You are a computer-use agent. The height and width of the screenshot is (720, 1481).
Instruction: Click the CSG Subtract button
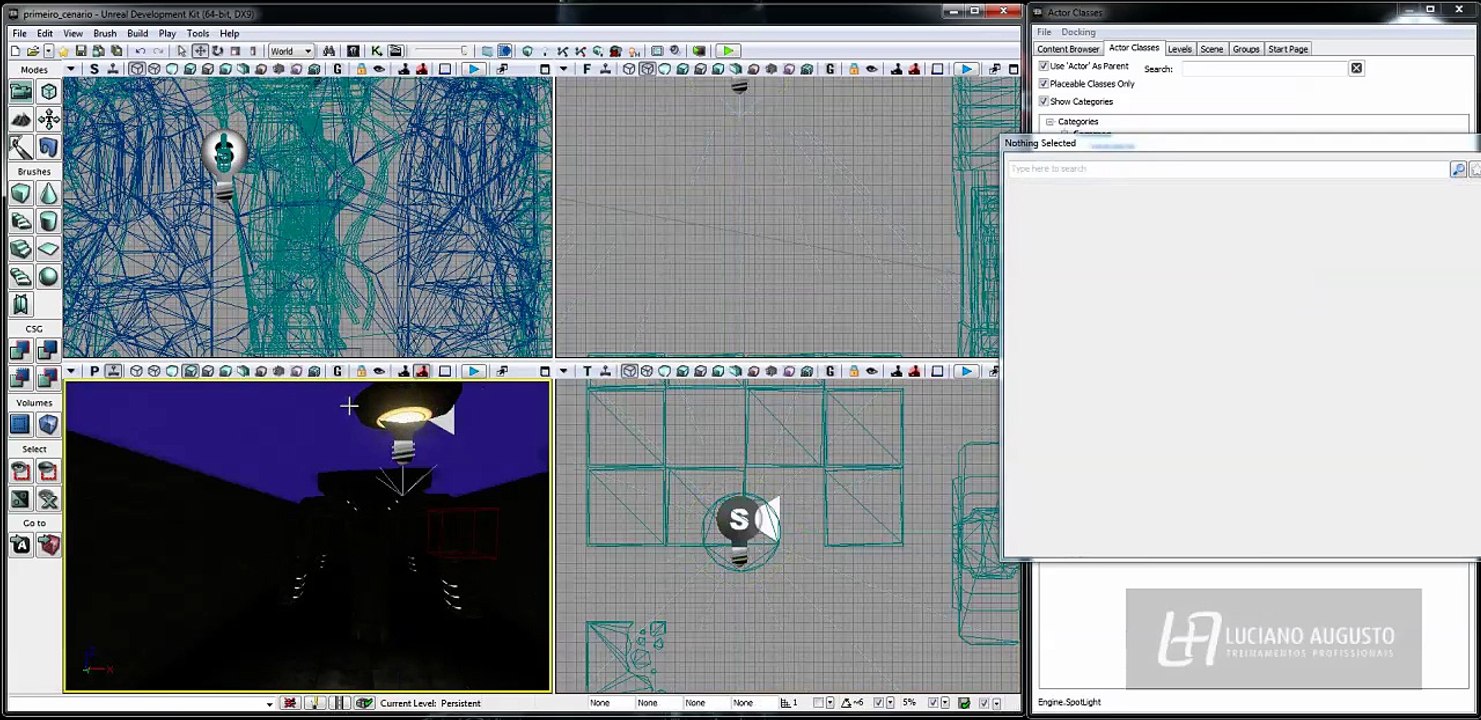tap(48, 351)
